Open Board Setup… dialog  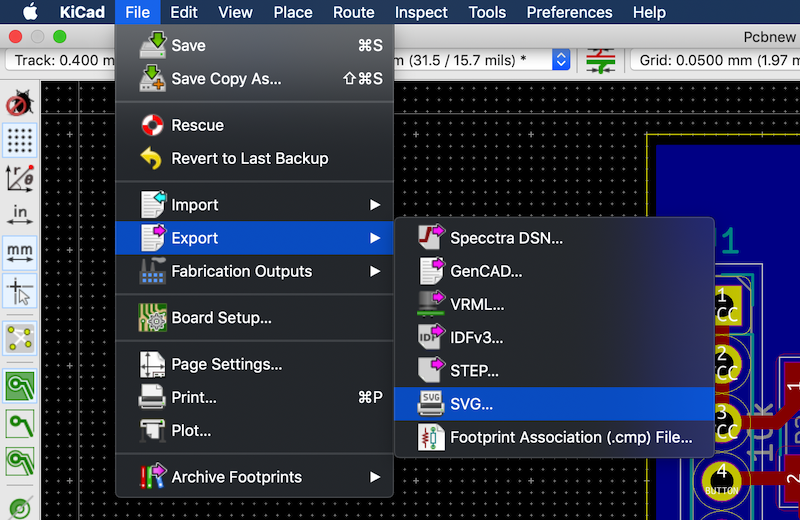pos(254,317)
